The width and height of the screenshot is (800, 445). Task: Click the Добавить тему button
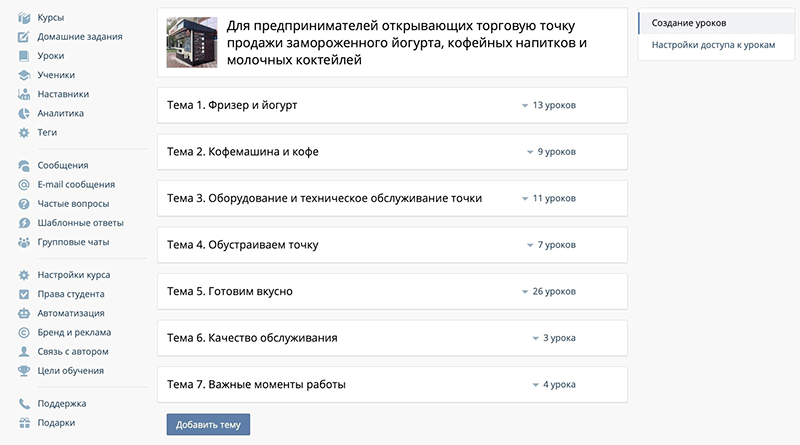(x=208, y=424)
